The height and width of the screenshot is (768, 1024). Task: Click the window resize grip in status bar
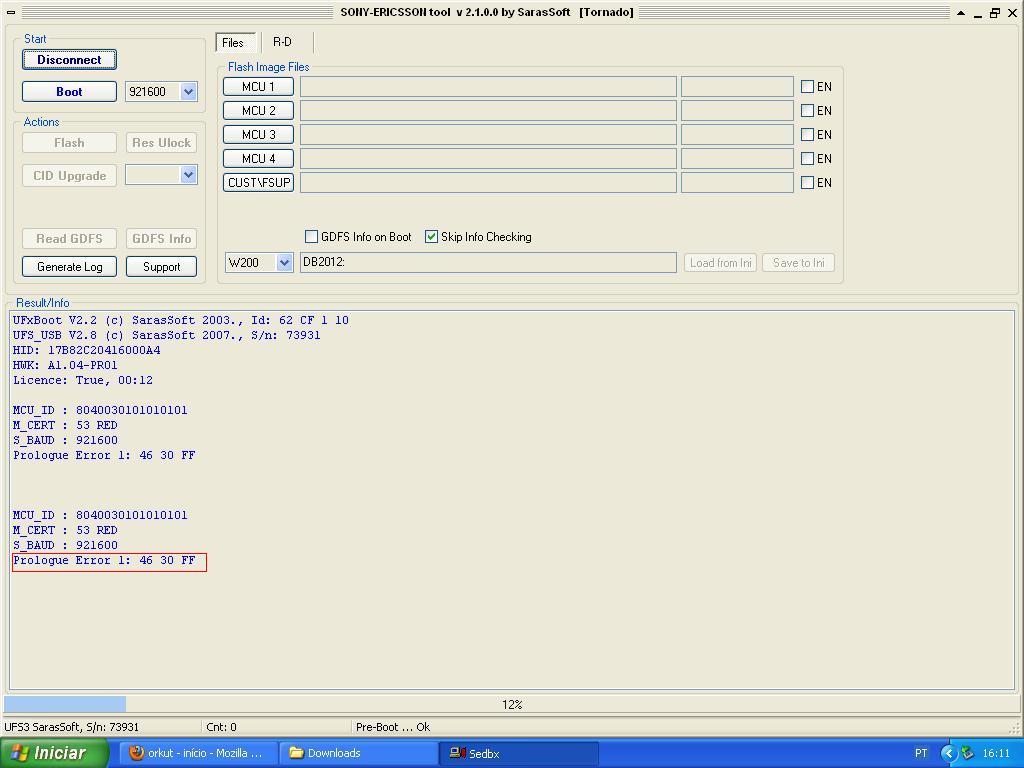click(1015, 728)
